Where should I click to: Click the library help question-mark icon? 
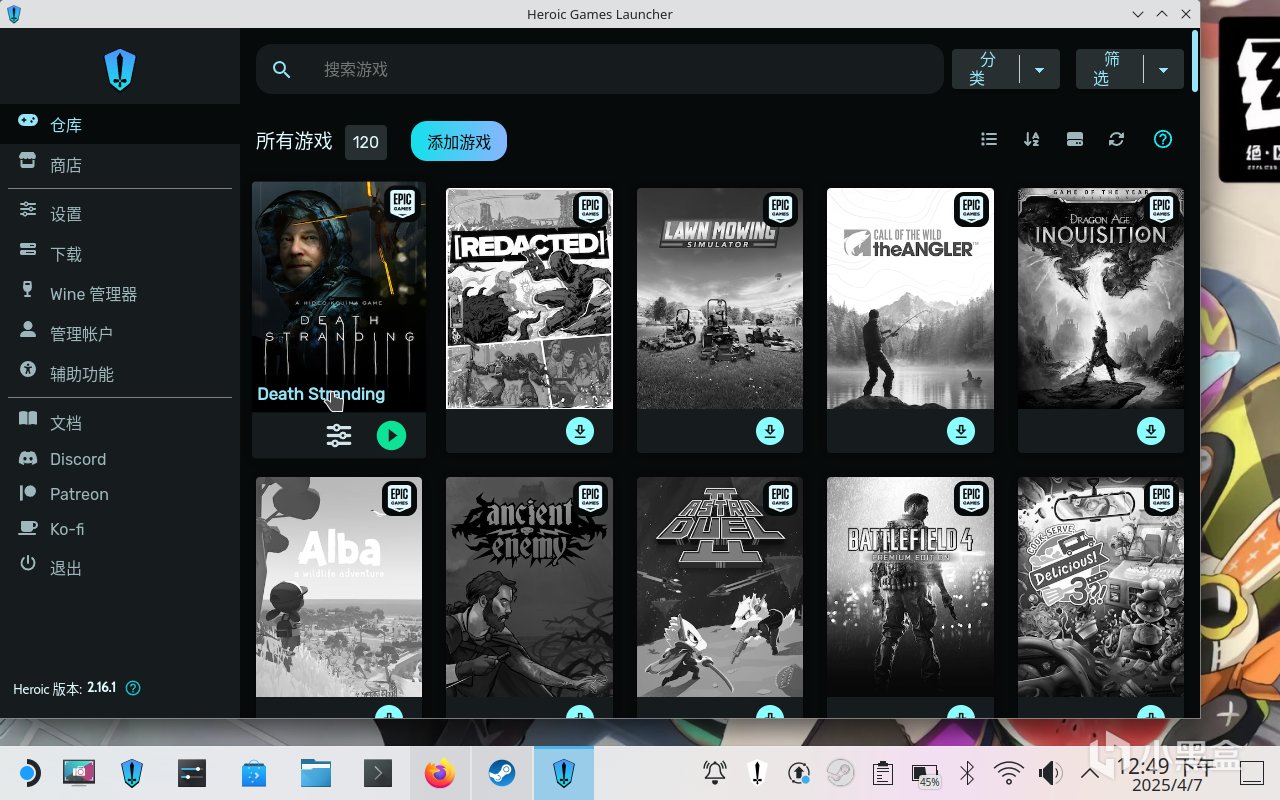pos(1163,139)
